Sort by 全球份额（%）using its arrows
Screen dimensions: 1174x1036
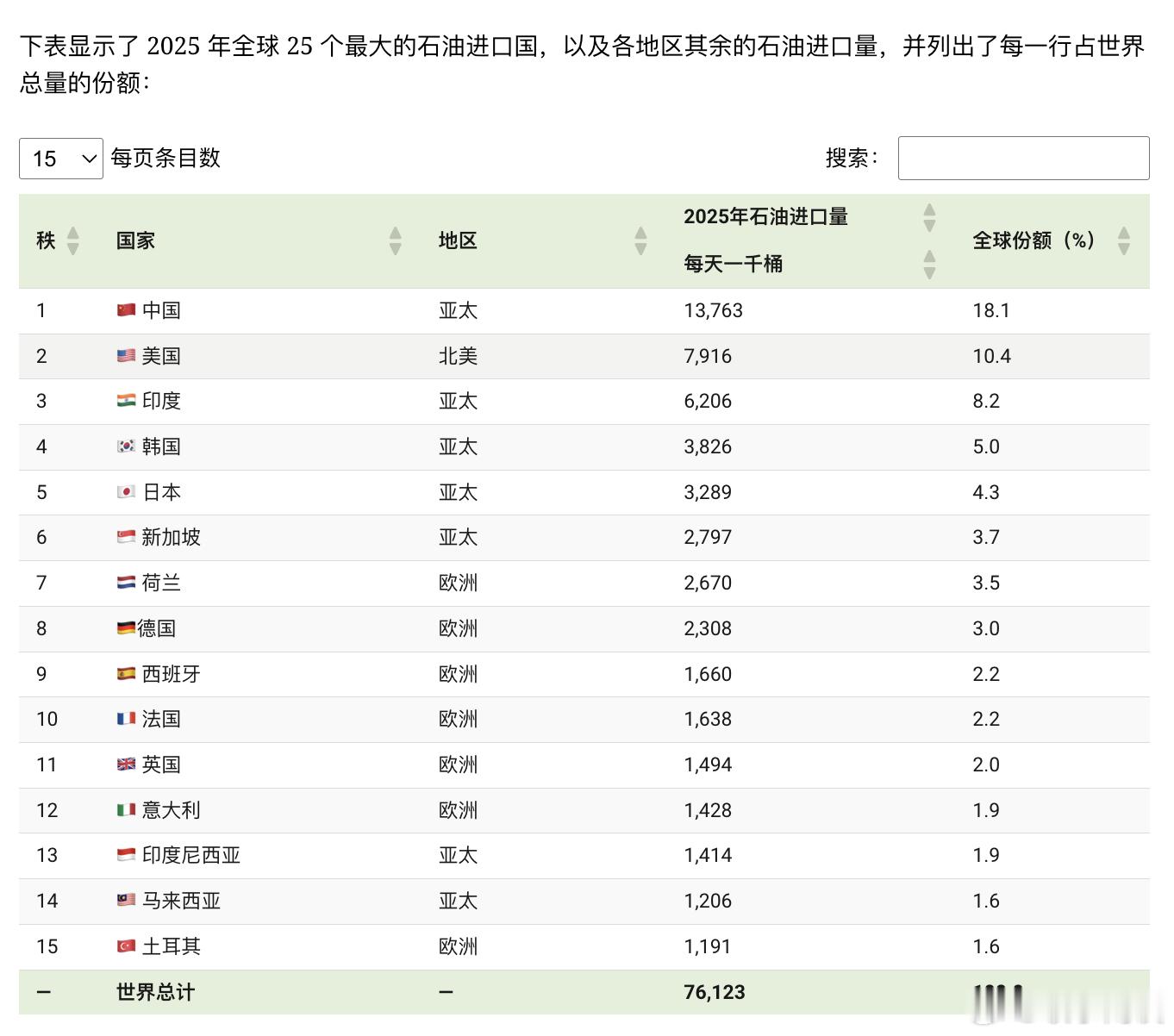[x=1124, y=240]
